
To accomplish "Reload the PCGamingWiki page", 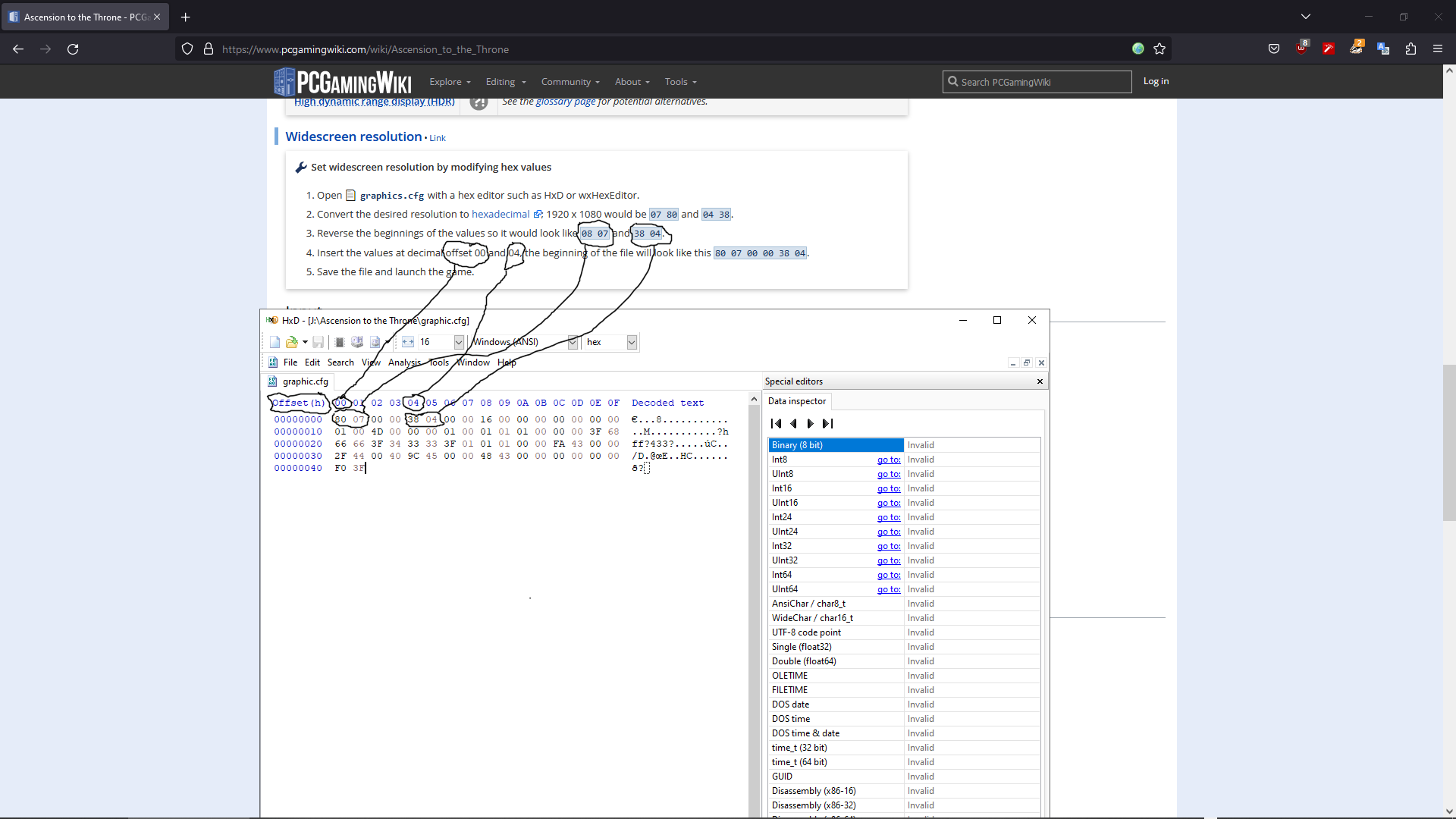I will [x=73, y=49].
